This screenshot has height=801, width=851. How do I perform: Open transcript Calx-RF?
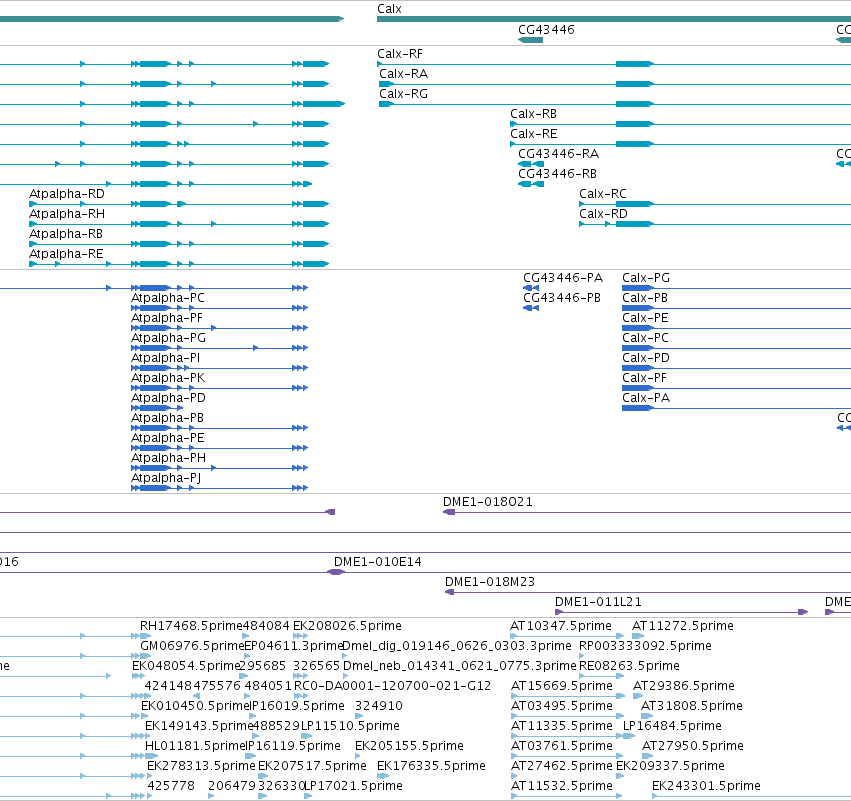tap(400, 54)
